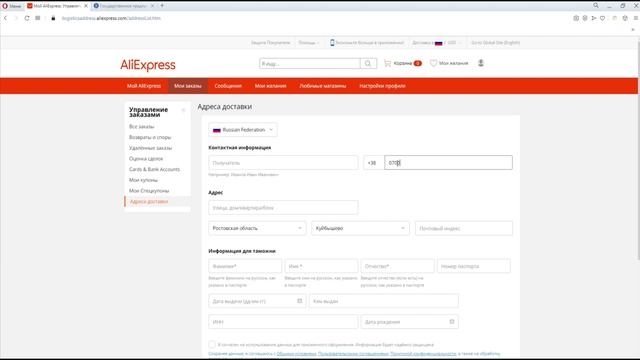Open the birth date calendar icon

coord(452,322)
